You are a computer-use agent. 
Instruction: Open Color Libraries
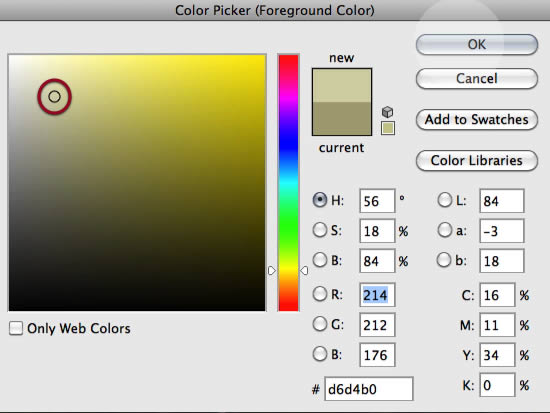click(477, 161)
